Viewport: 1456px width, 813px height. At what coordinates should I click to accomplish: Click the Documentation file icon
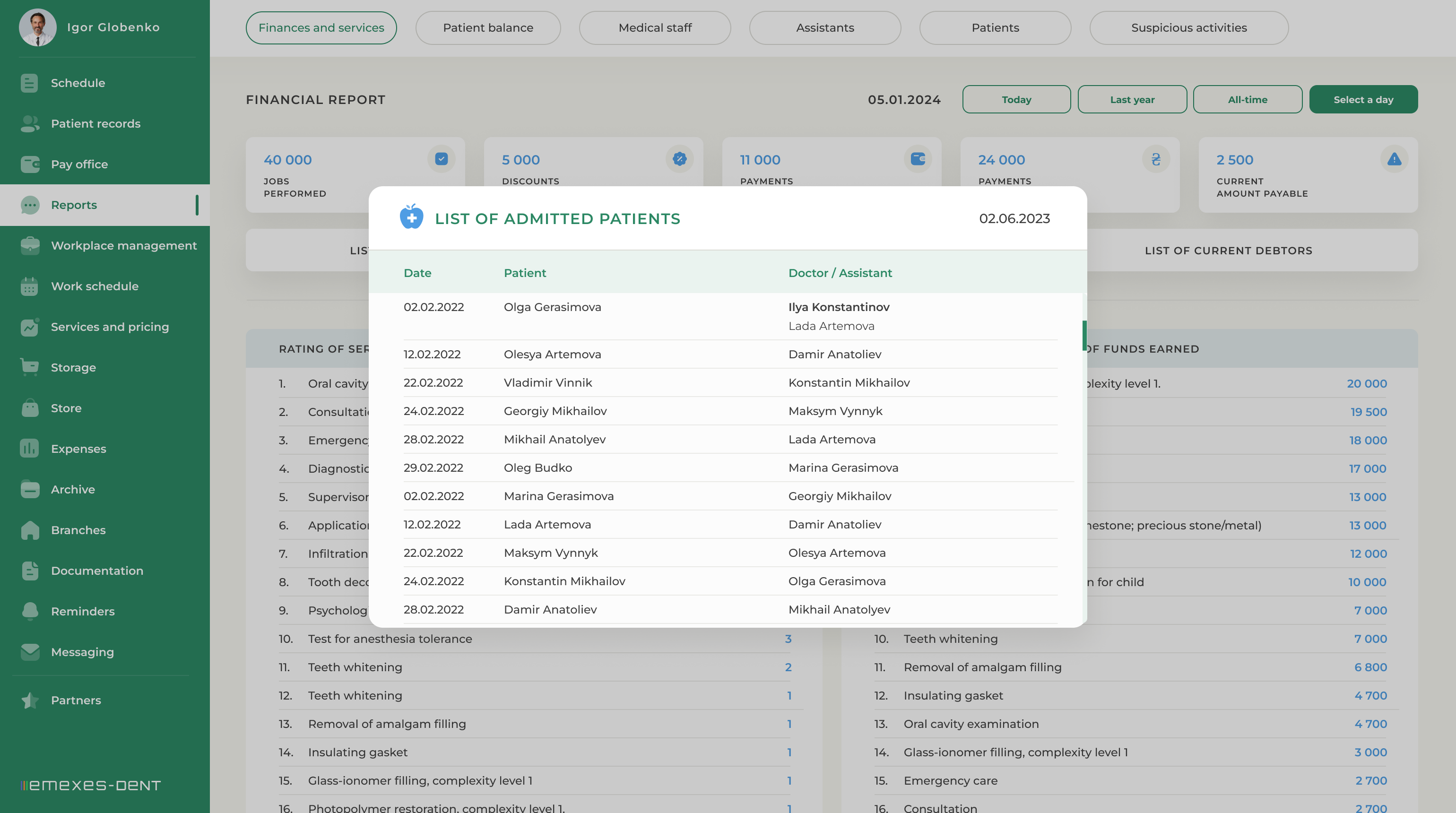(30, 571)
